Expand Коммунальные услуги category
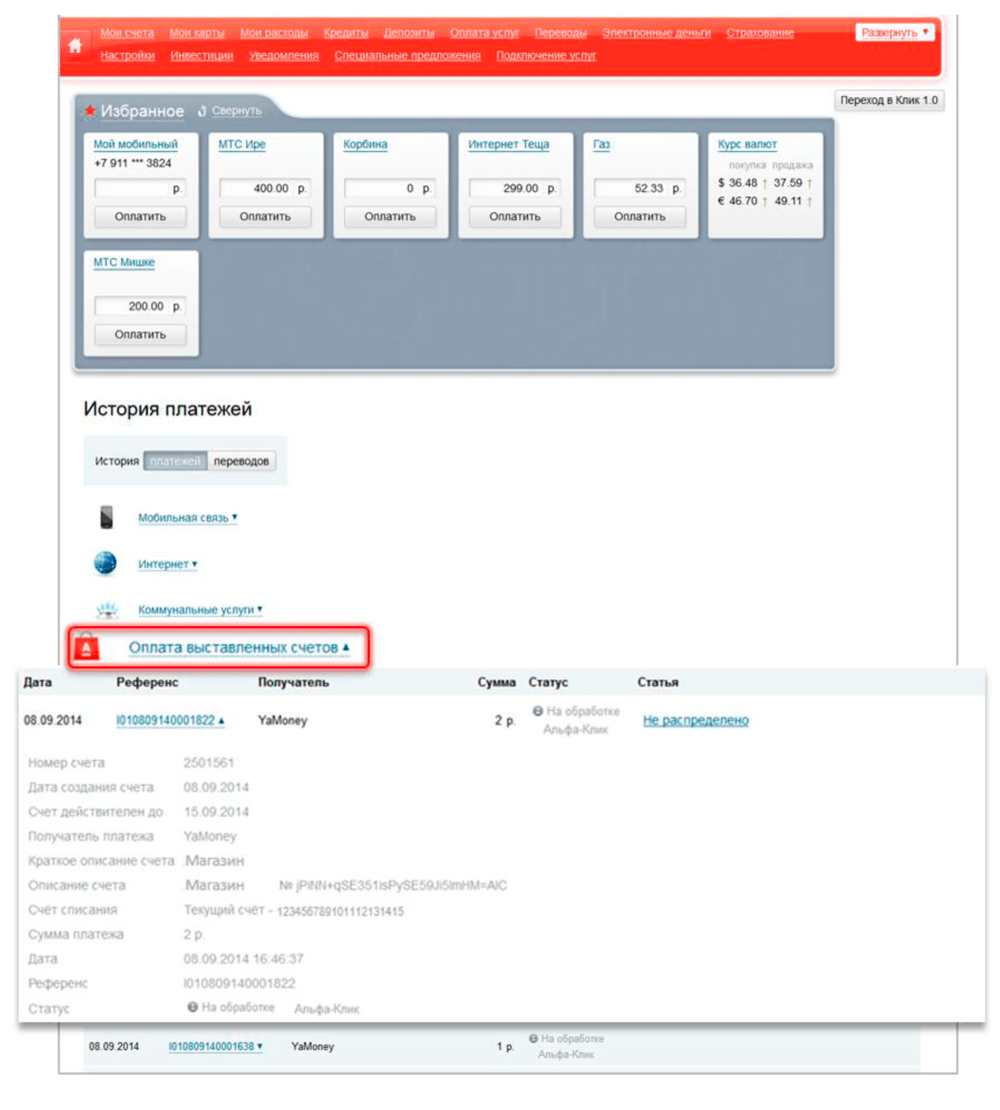1000x1110 pixels. (200, 610)
